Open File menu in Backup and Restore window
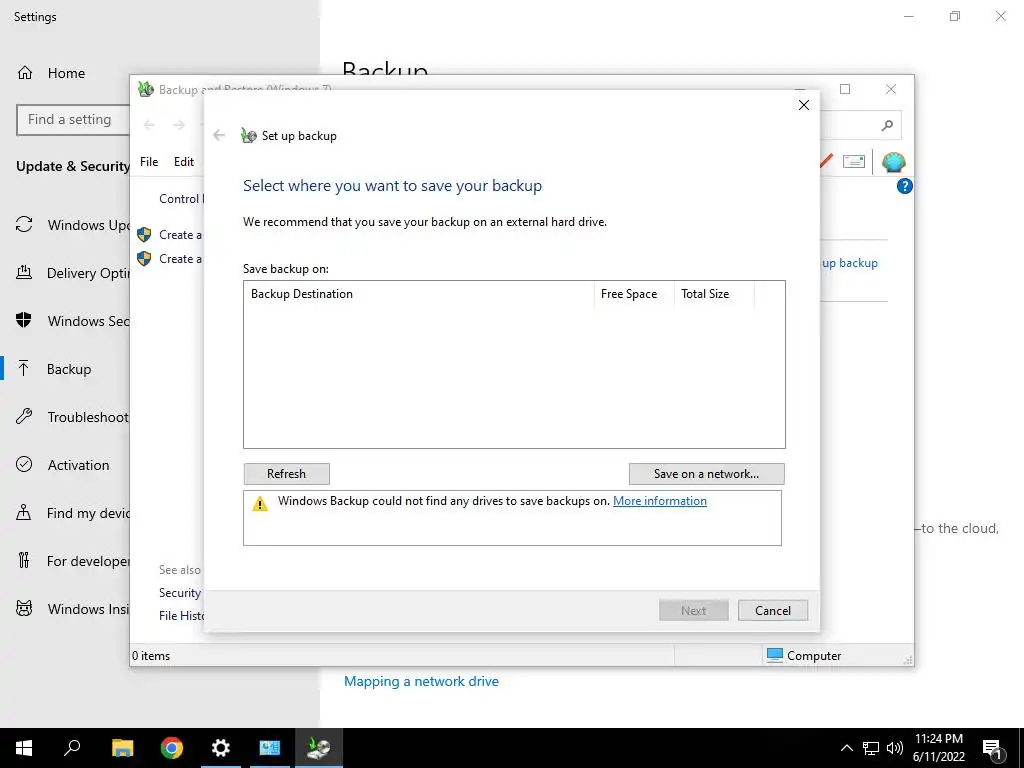The width and height of the screenshot is (1024, 768). click(149, 161)
